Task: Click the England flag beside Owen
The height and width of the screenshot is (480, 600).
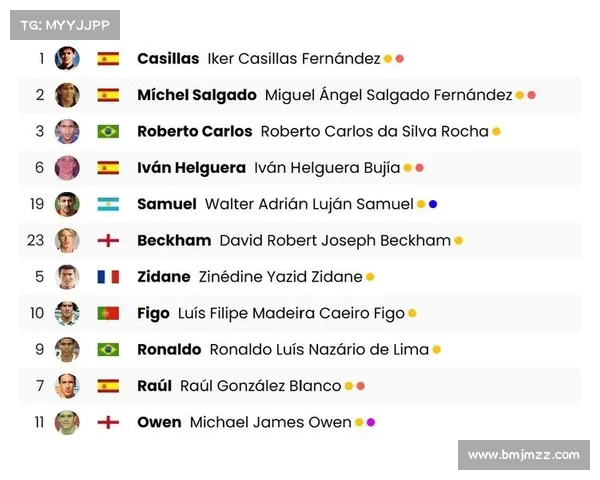Action: tap(108, 422)
